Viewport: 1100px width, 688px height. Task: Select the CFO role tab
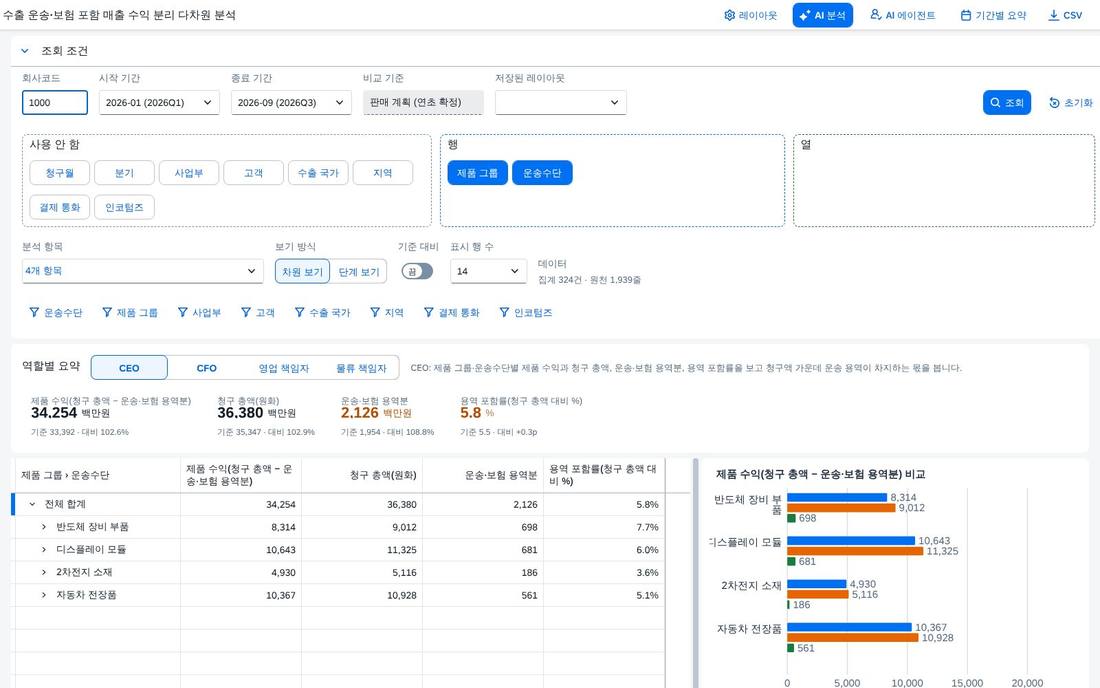pyautogui.click(x=206, y=367)
